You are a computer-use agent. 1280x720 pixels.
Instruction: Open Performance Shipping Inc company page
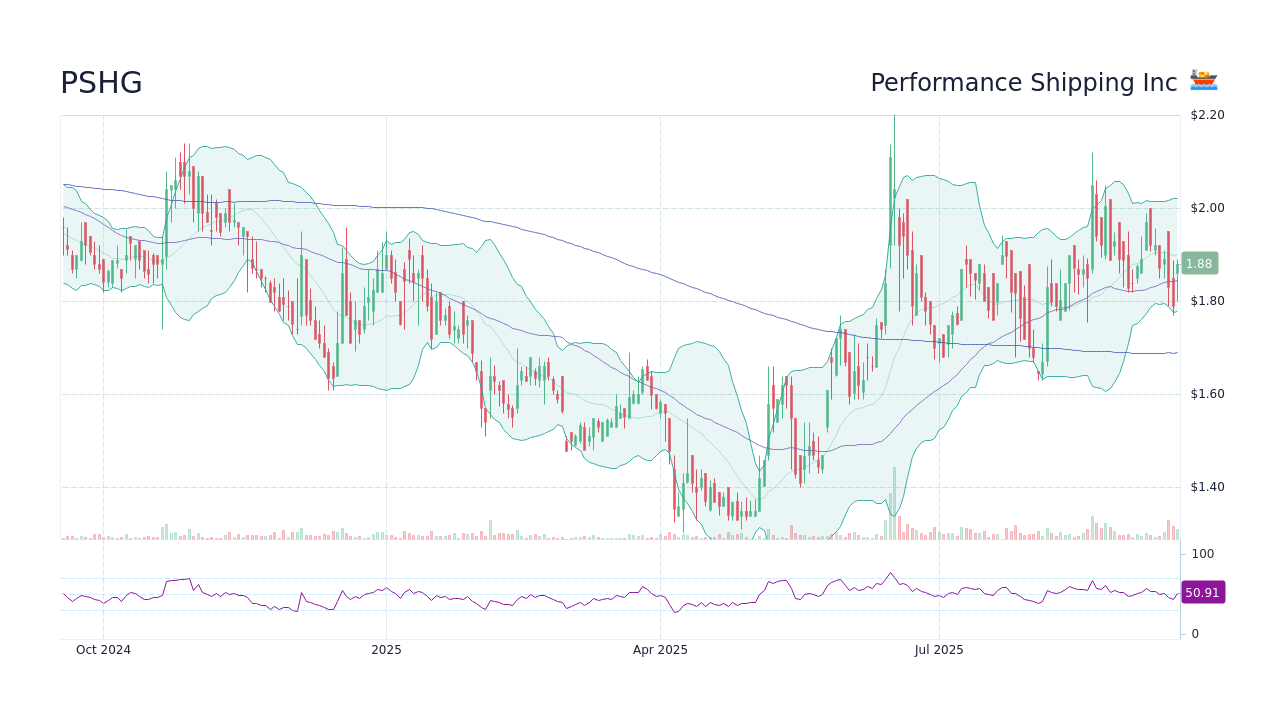pyautogui.click(x=1022, y=83)
